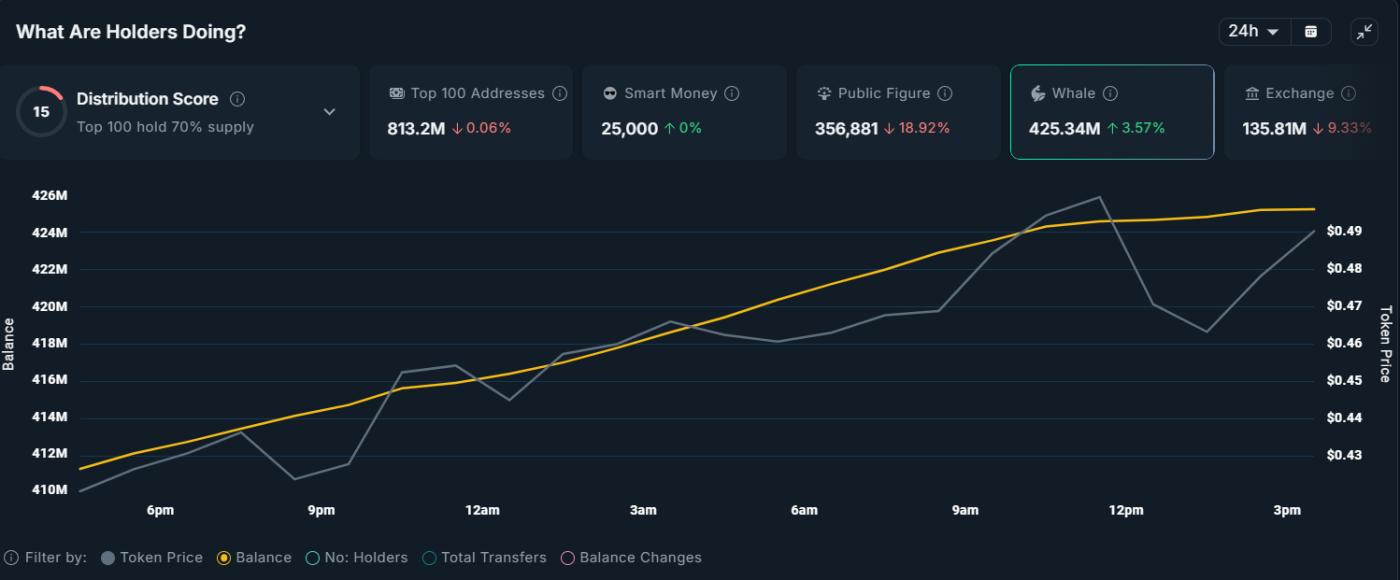
Task: Click the Public Figure info icon
Action: (945, 93)
